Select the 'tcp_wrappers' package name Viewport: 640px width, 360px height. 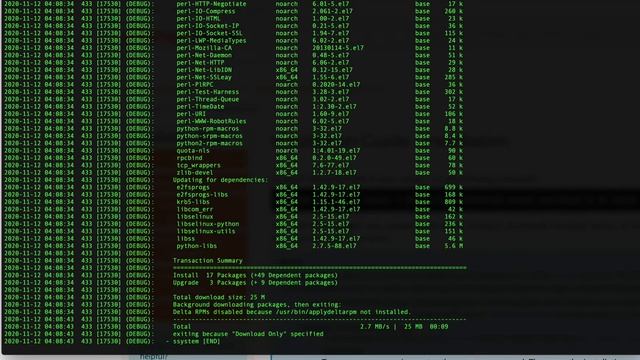click(198, 165)
